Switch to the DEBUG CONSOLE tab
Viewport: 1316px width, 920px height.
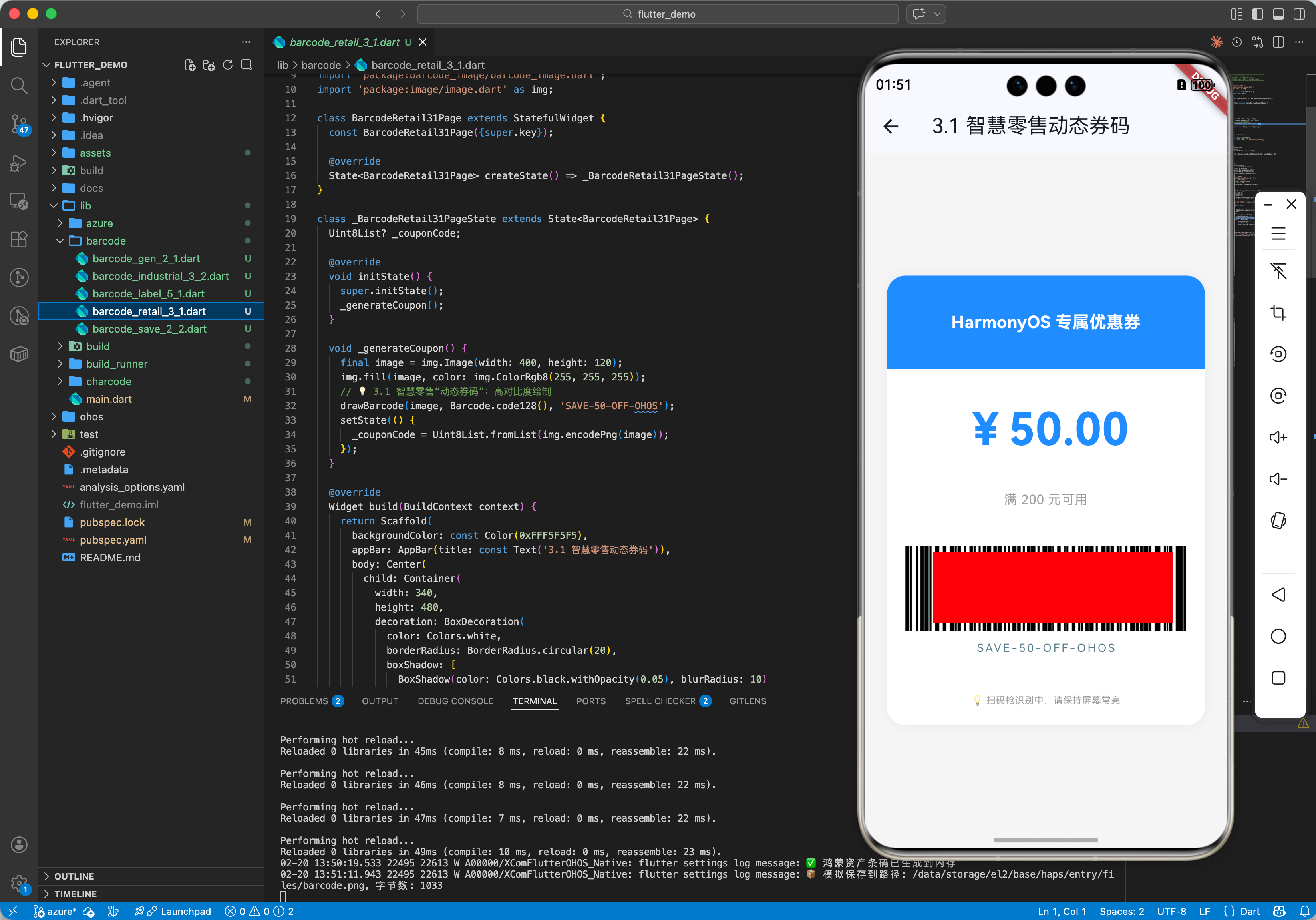coord(455,701)
